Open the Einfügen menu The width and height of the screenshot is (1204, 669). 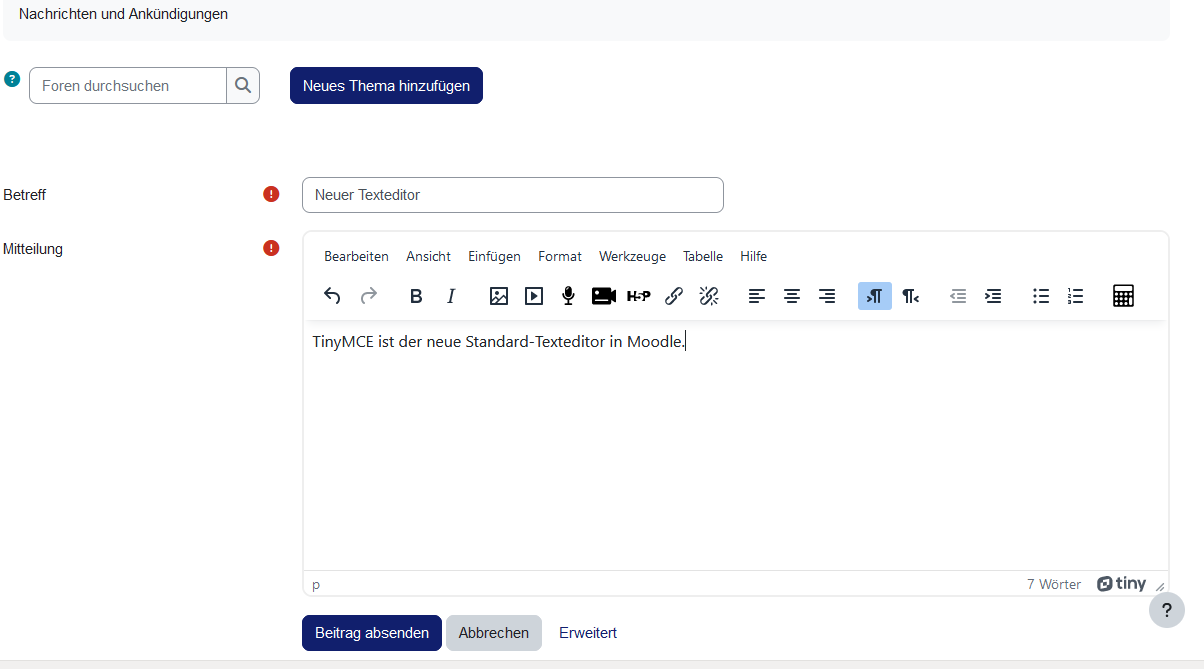click(x=494, y=257)
